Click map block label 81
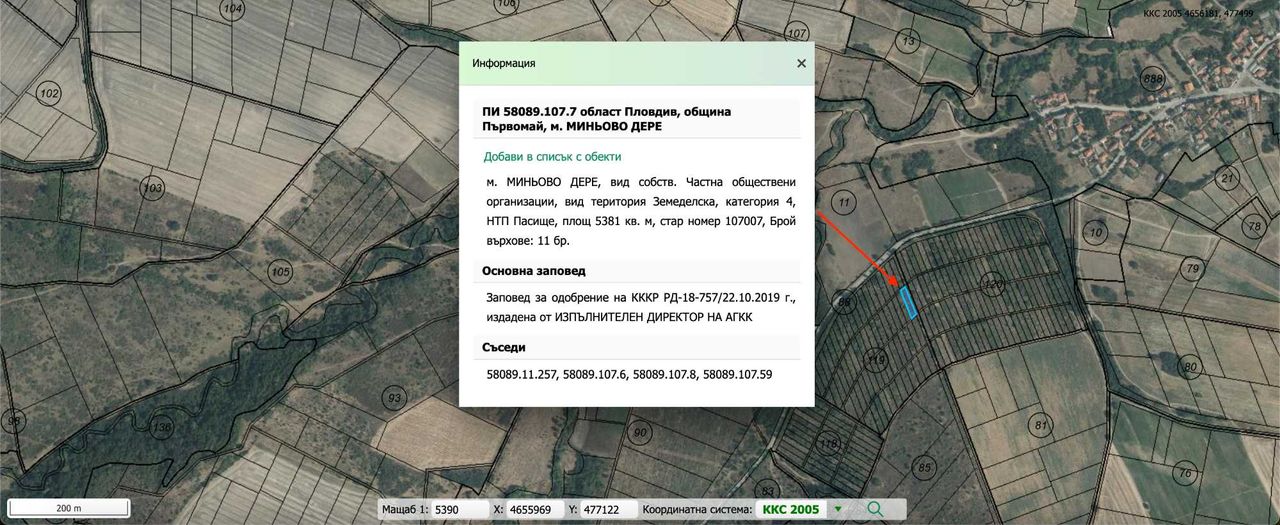 pos(1040,426)
